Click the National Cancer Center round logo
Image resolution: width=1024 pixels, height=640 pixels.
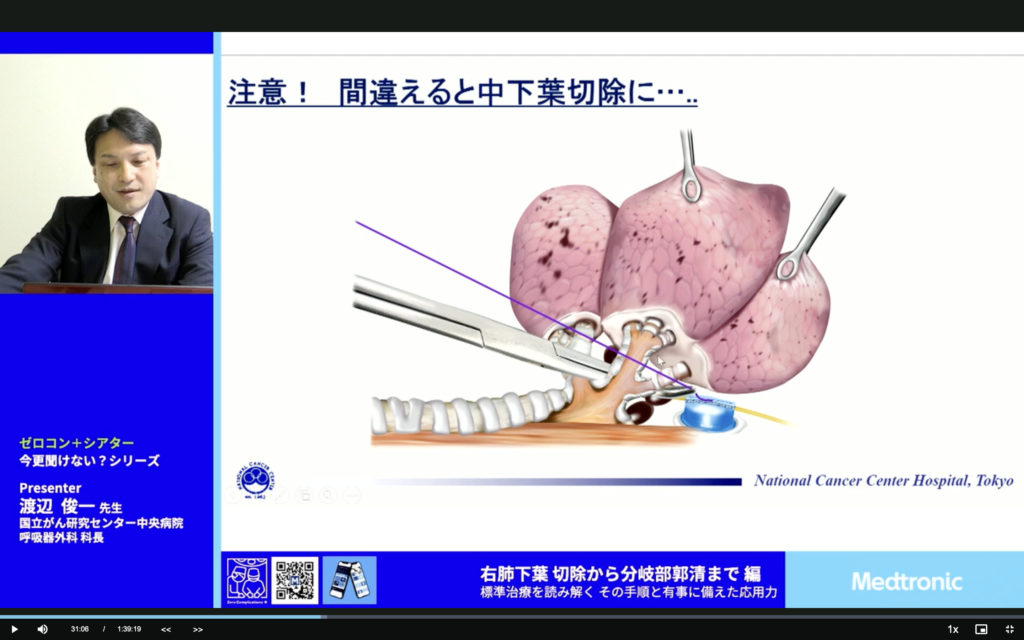257,479
